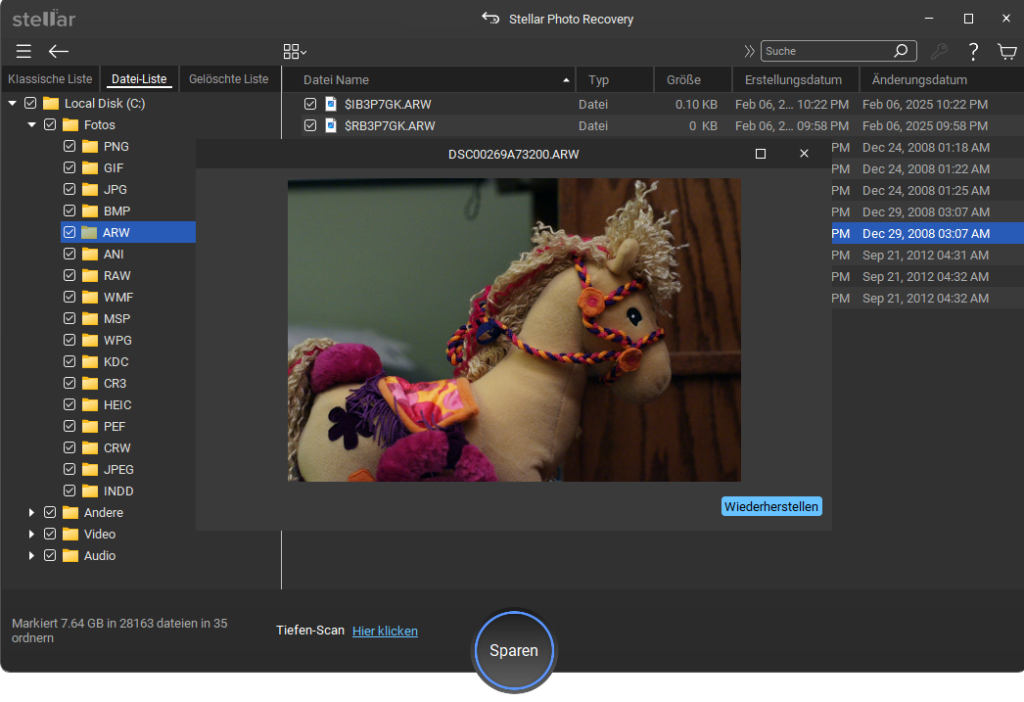The height and width of the screenshot is (702, 1024).
Task: Switch to Gelöschte Liste tab
Action: coord(229,79)
